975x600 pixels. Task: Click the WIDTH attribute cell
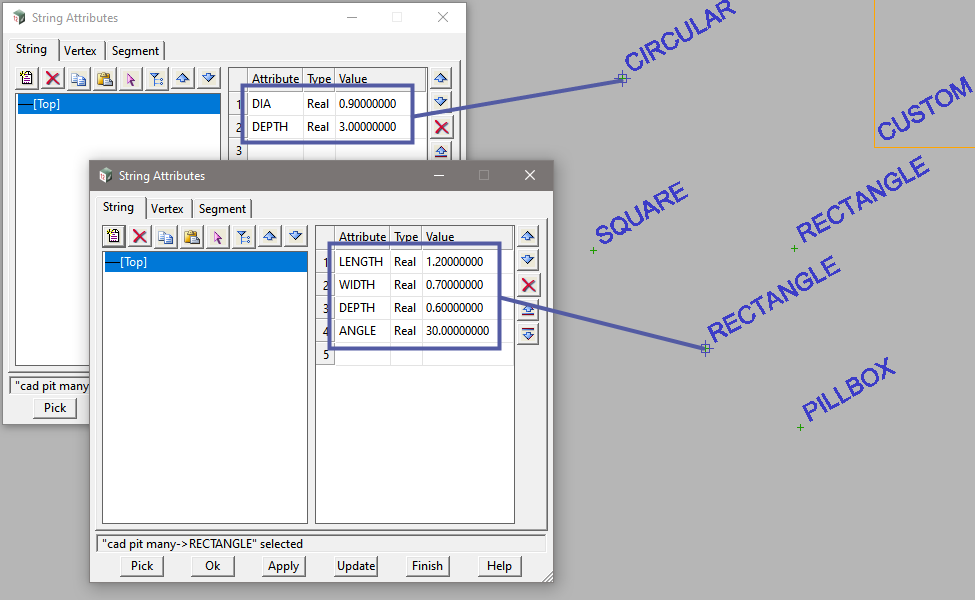[x=363, y=285]
